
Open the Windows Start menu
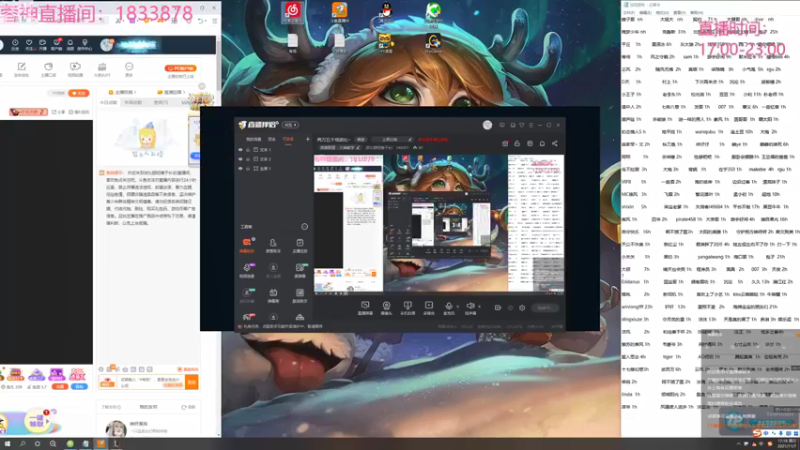coord(7,444)
